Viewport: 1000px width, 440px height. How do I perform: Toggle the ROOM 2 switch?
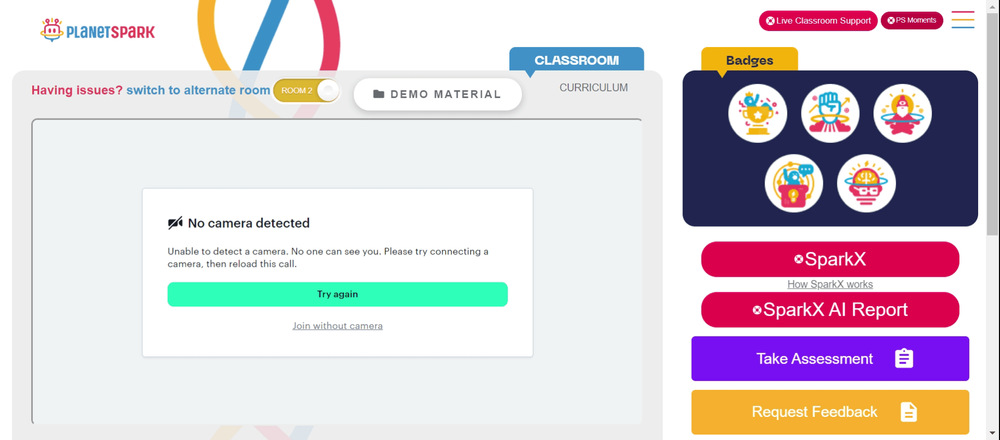tap(307, 91)
